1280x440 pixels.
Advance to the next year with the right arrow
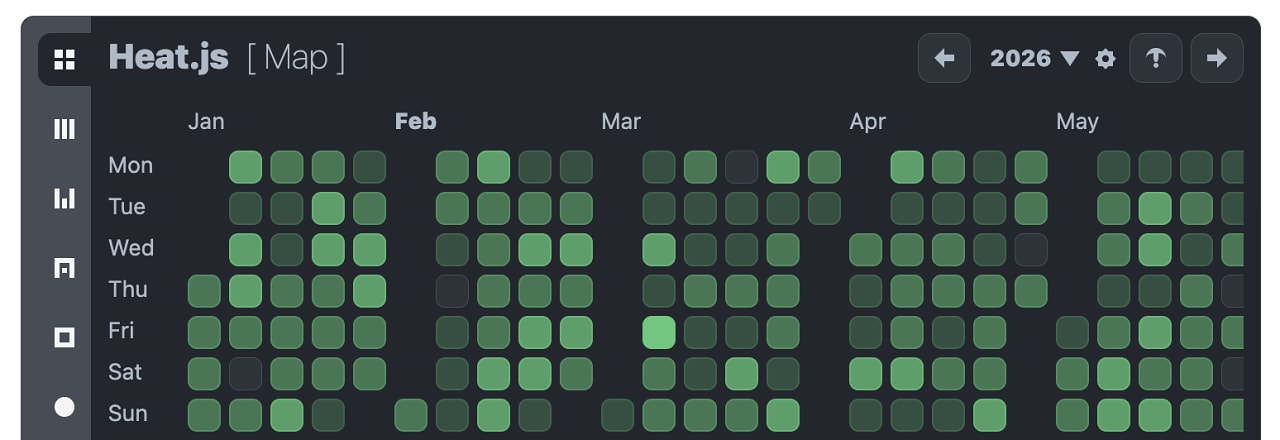click(x=1217, y=58)
